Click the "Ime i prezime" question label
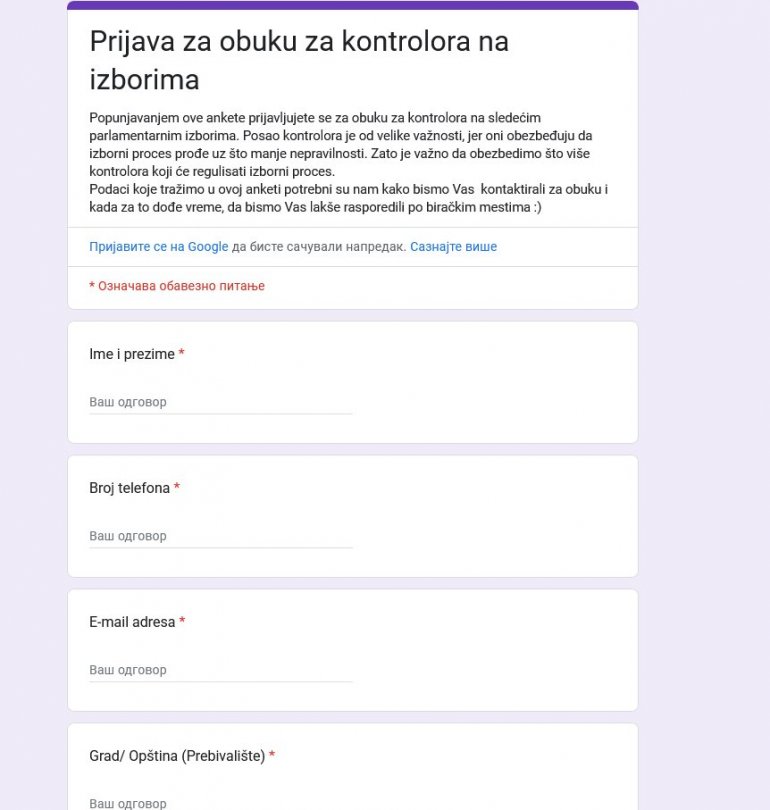The width and height of the screenshot is (770, 810). coord(132,354)
